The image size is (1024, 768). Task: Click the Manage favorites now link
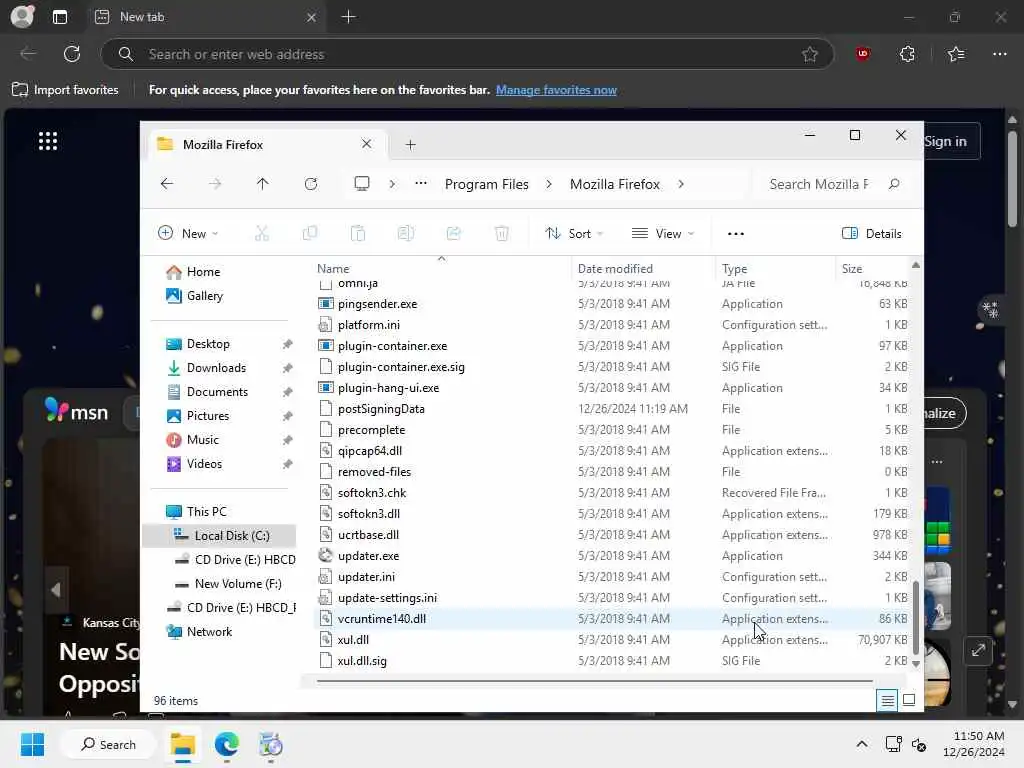(556, 90)
